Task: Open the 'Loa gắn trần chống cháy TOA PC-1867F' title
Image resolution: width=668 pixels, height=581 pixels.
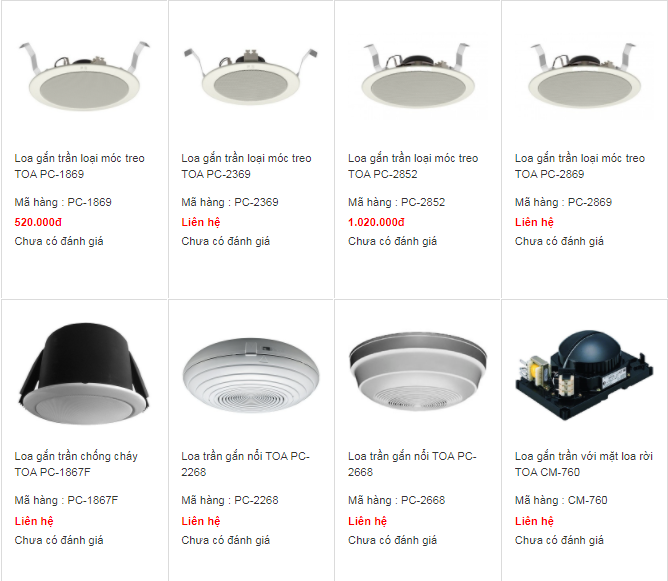Action: (76, 464)
